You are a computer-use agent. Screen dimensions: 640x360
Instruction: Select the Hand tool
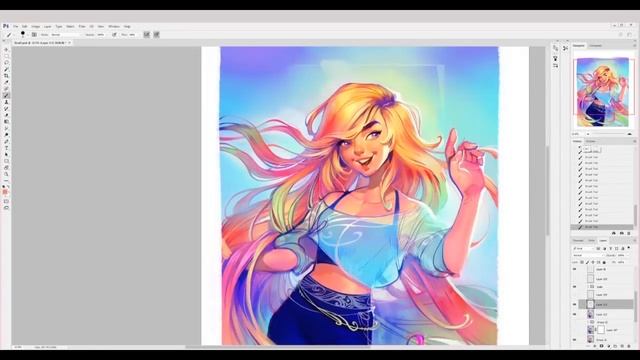coord(6,167)
